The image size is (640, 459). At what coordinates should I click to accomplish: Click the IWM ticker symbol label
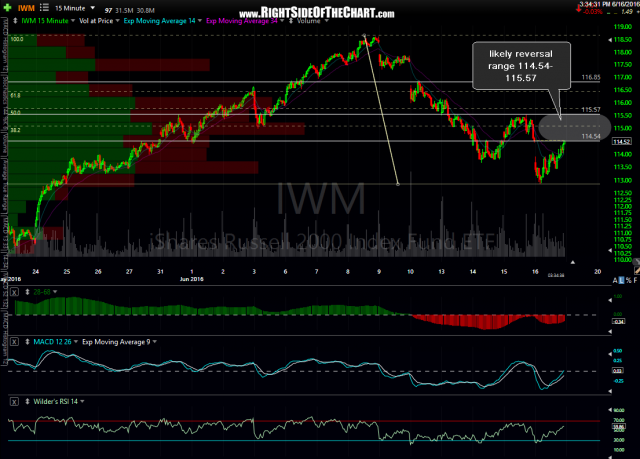(x=26, y=8)
